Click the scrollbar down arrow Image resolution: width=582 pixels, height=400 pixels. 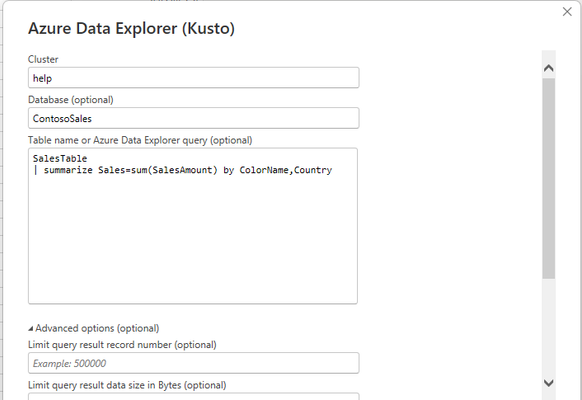pyautogui.click(x=549, y=383)
